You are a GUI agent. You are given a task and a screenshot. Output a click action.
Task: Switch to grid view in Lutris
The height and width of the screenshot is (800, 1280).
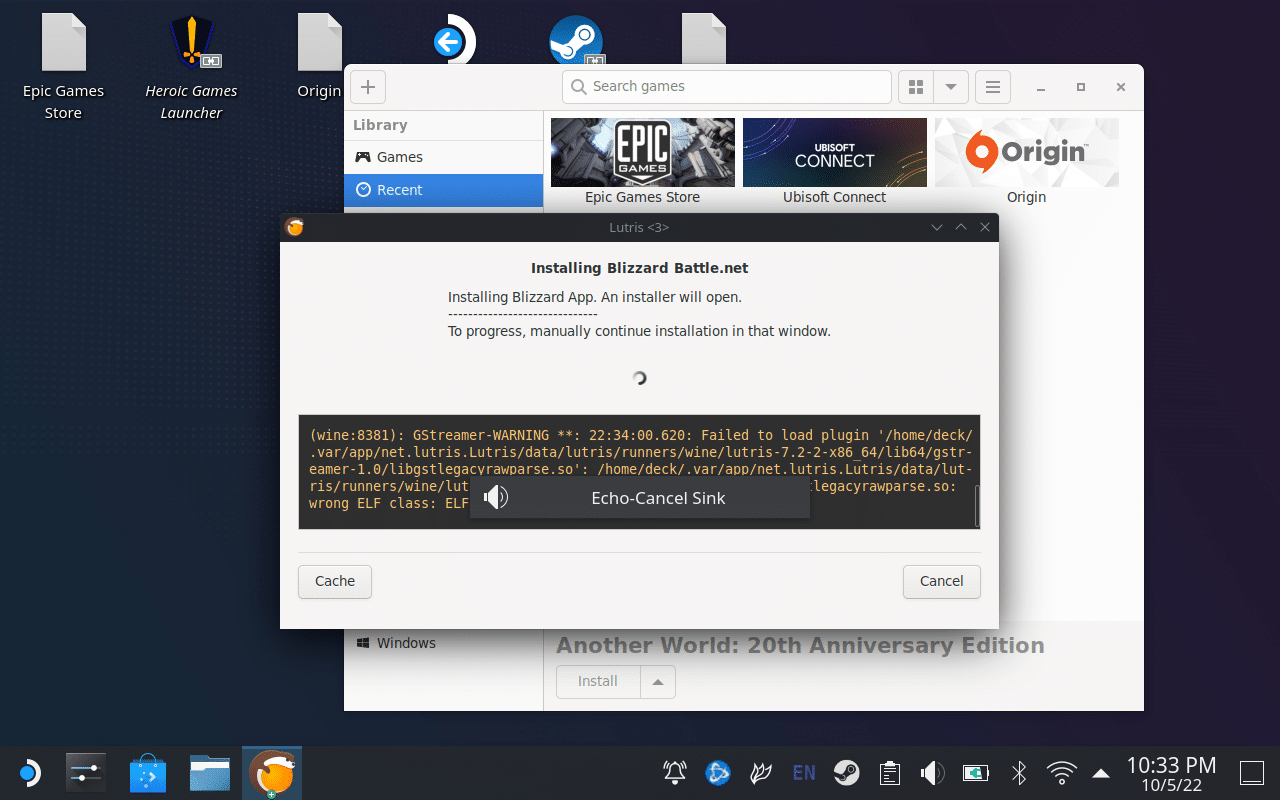pos(915,87)
